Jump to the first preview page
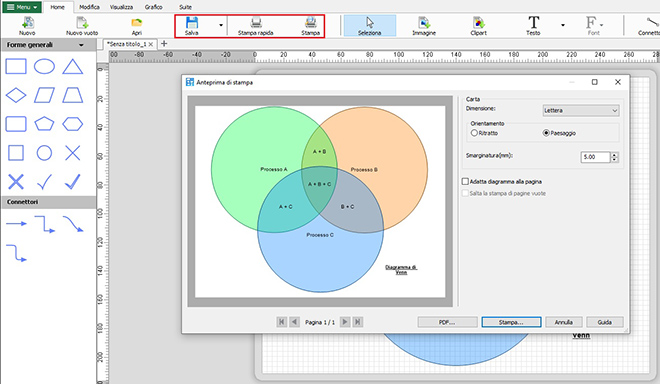The image size is (660, 384). pos(282,322)
